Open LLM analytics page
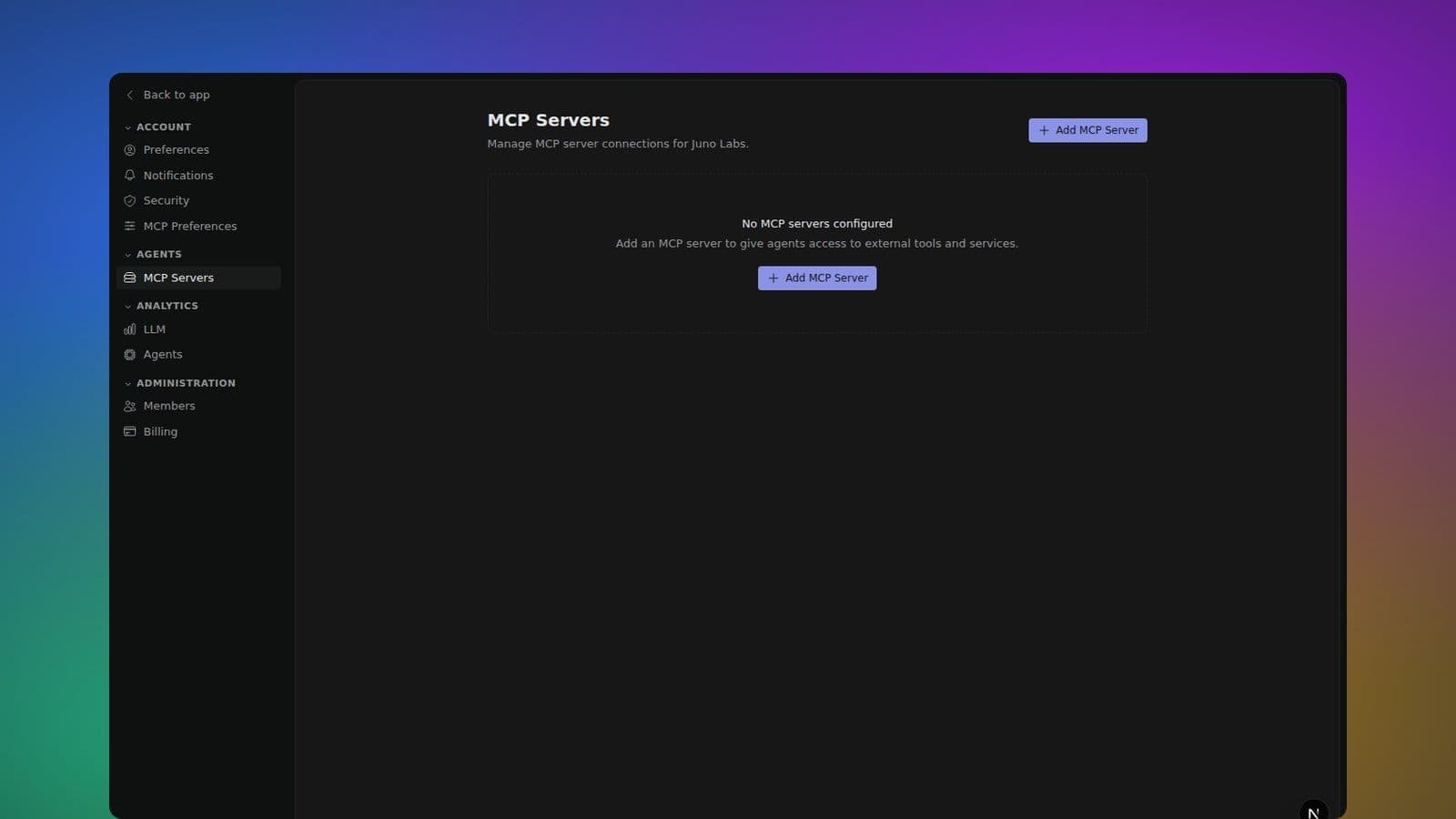This screenshot has width=1456, height=819. tap(198, 329)
